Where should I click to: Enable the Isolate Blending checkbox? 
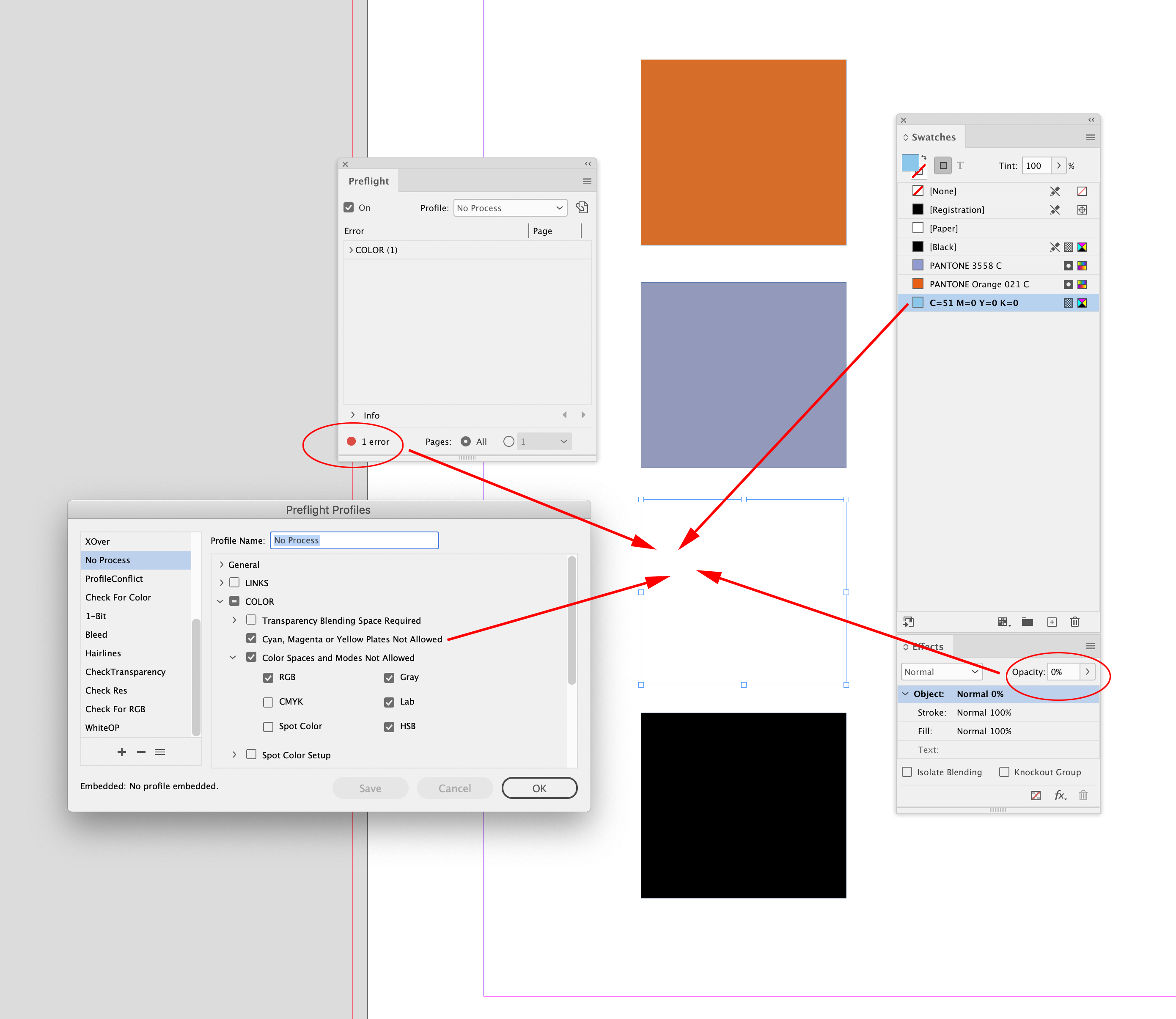pos(907,771)
